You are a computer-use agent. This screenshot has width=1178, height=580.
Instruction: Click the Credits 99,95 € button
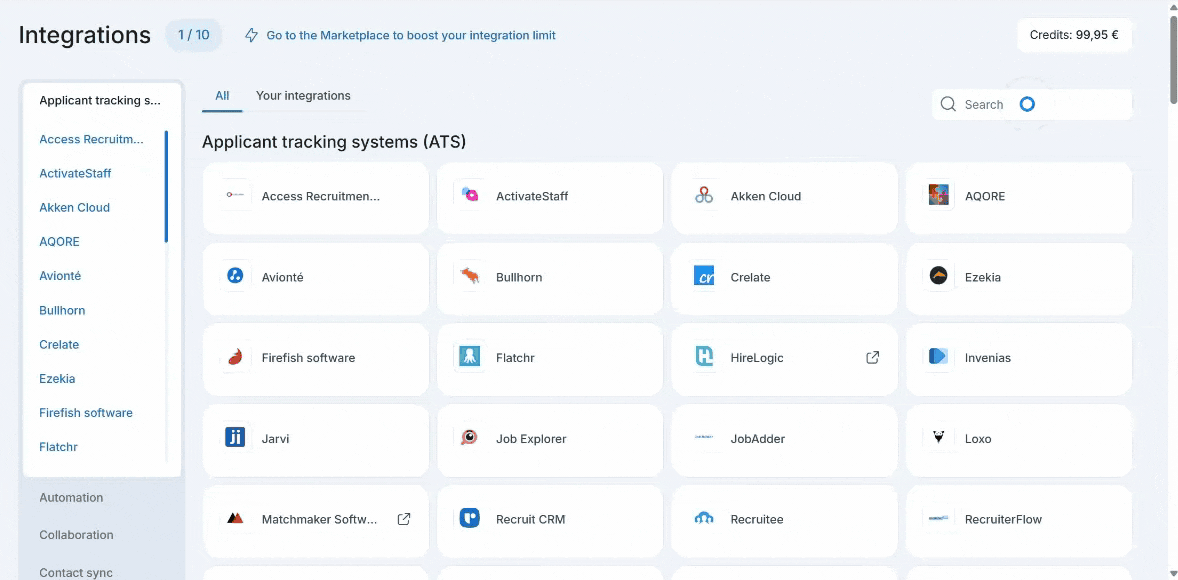1074,35
